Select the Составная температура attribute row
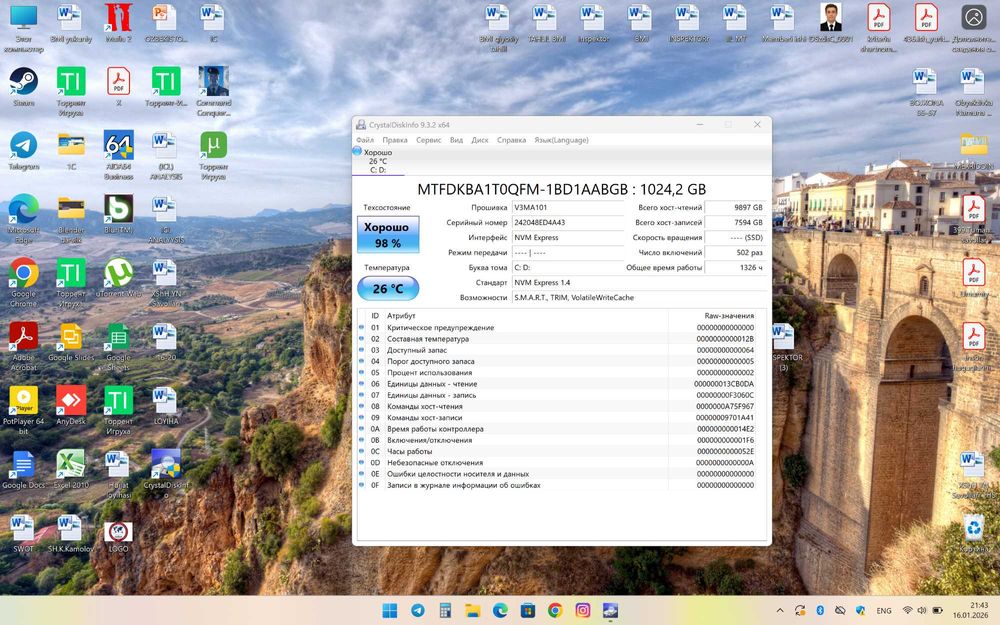Image resolution: width=1000 pixels, height=625 pixels. 558,339
